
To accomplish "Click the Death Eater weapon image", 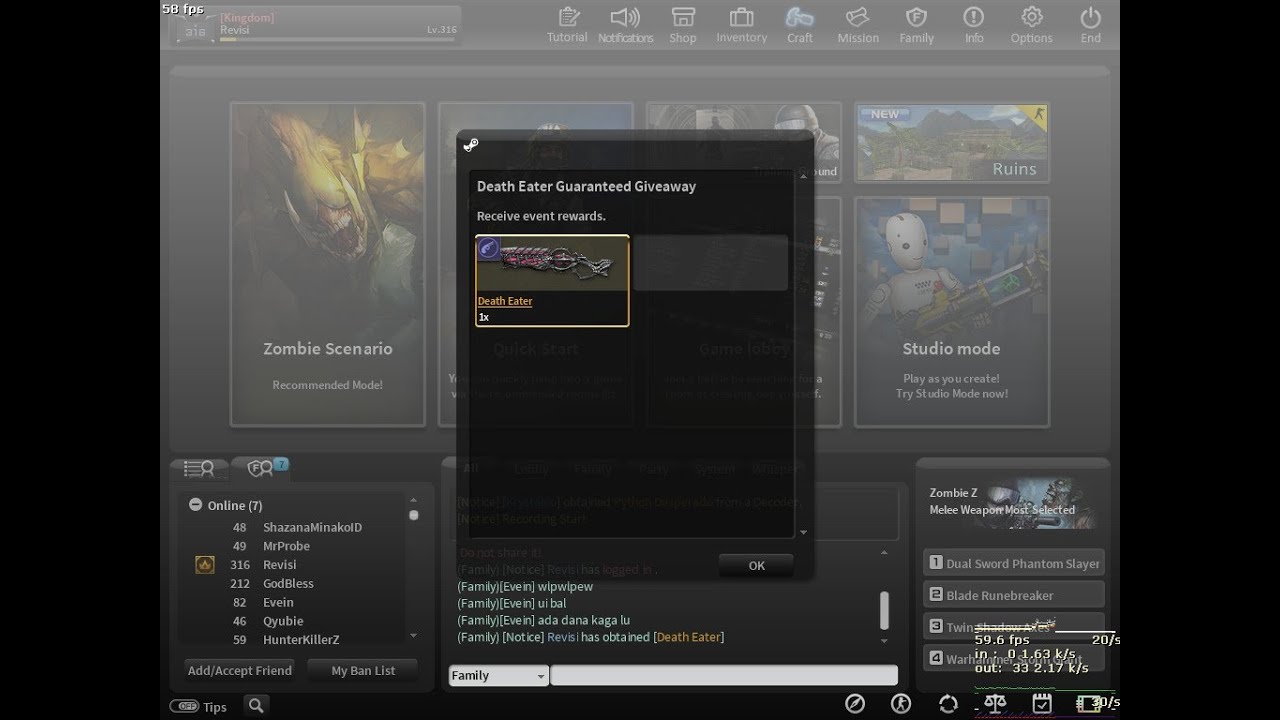I will pyautogui.click(x=552, y=265).
